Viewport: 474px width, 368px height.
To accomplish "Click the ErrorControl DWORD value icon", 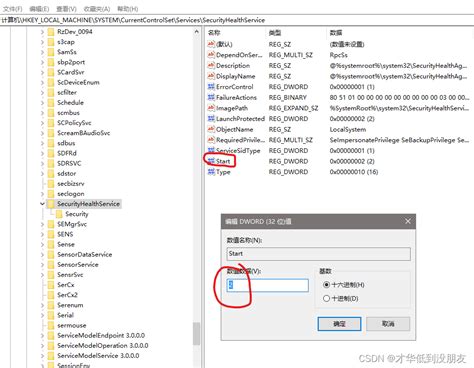I will click(x=211, y=87).
